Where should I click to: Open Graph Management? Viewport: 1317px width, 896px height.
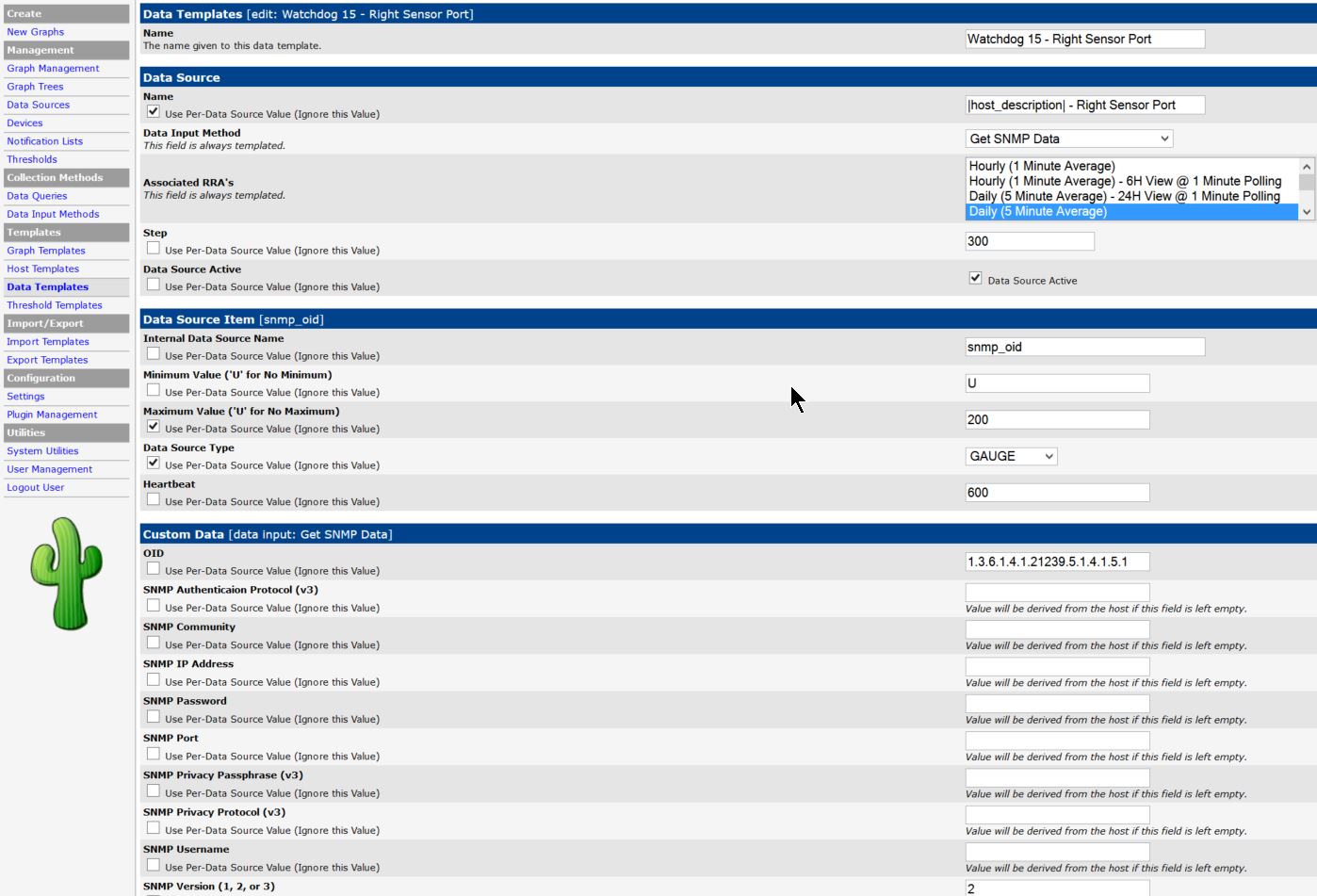click(x=53, y=69)
